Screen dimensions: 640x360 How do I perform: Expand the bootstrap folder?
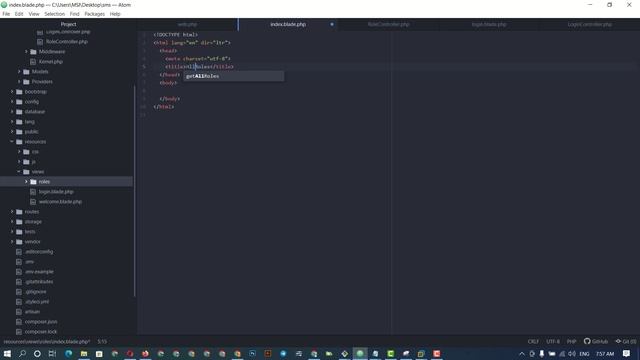[12, 92]
